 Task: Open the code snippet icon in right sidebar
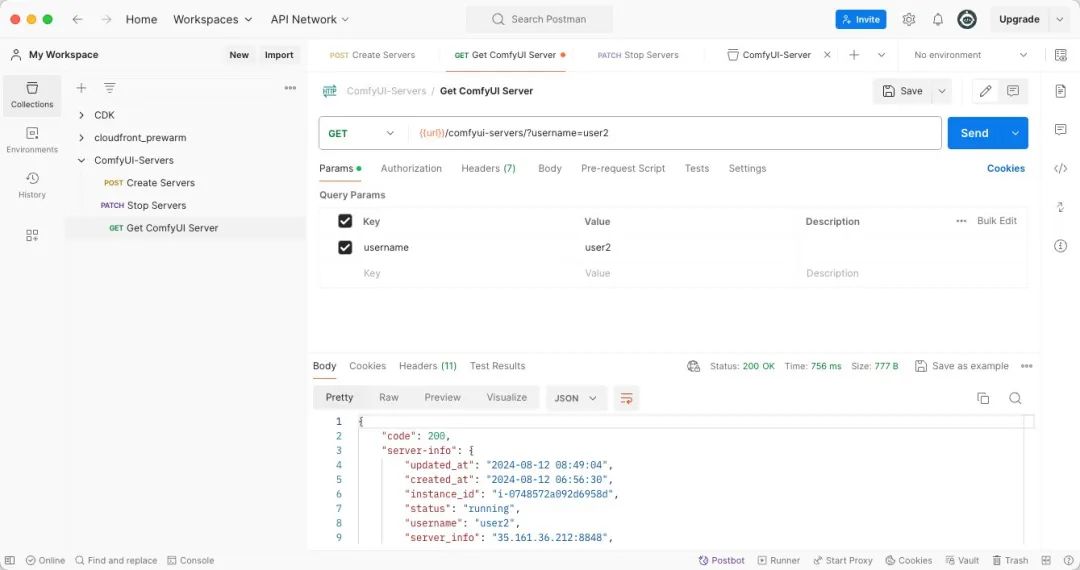pos(1060,169)
